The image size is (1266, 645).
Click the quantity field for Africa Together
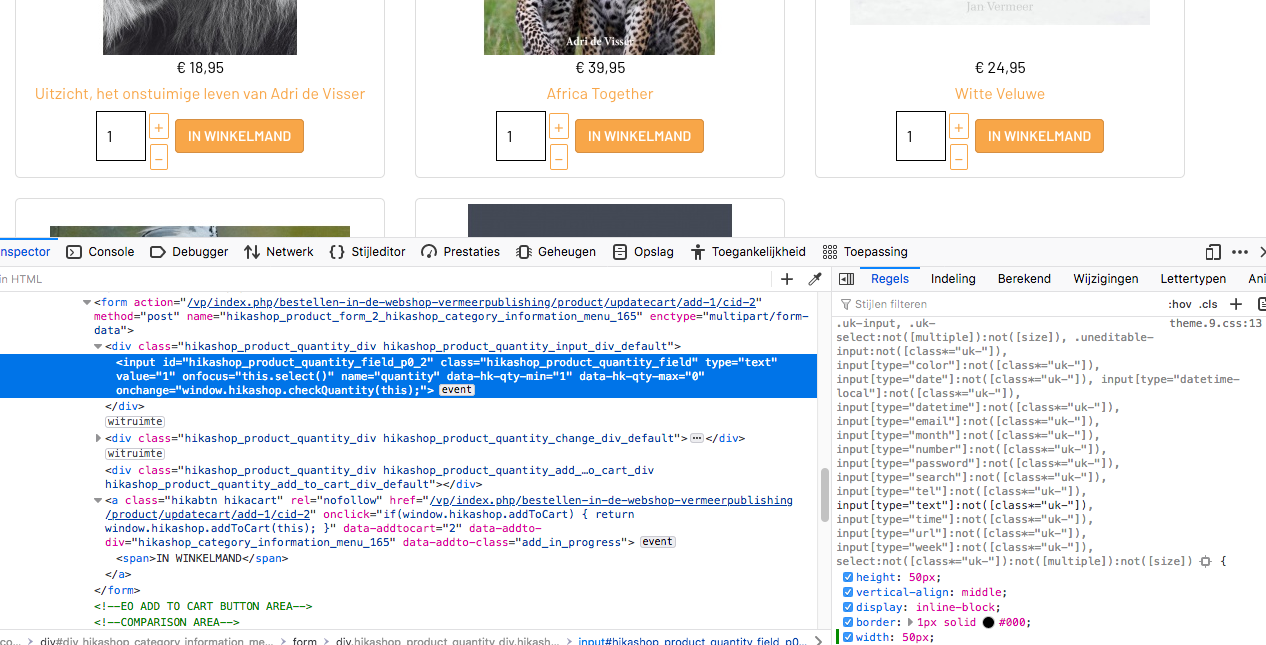pos(521,136)
